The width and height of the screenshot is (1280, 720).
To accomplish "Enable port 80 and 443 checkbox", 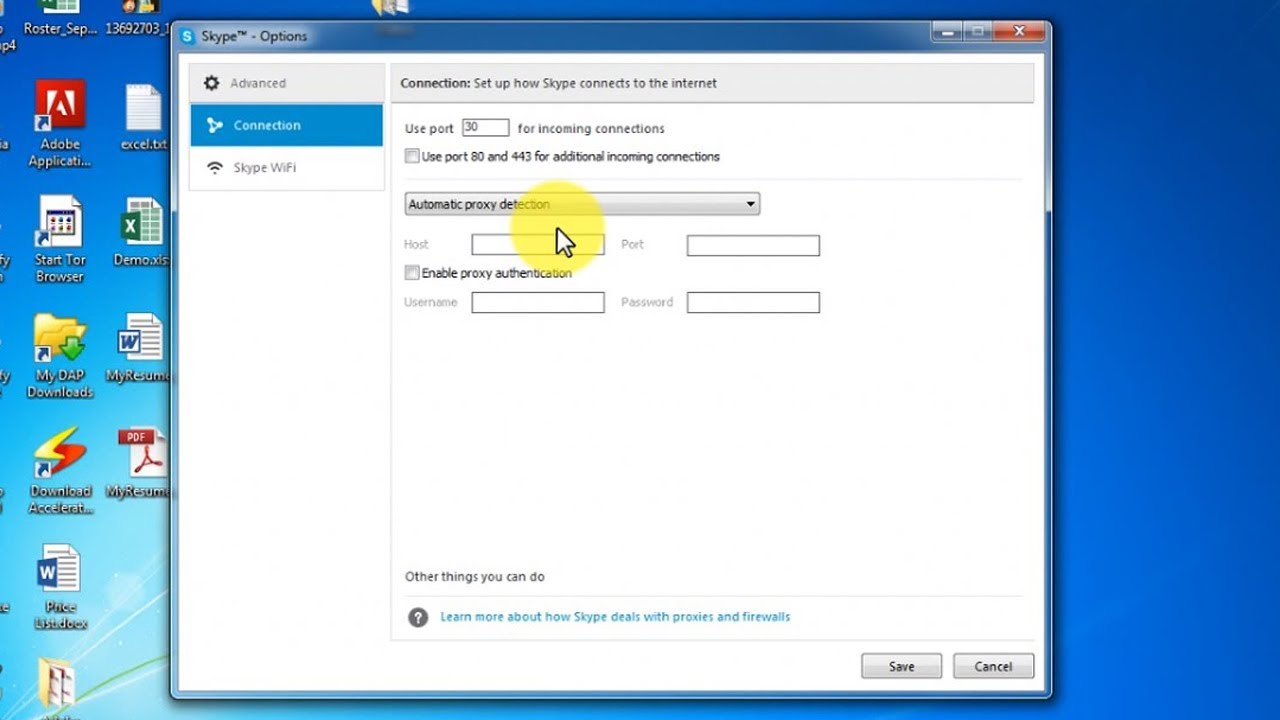I will (x=412, y=156).
